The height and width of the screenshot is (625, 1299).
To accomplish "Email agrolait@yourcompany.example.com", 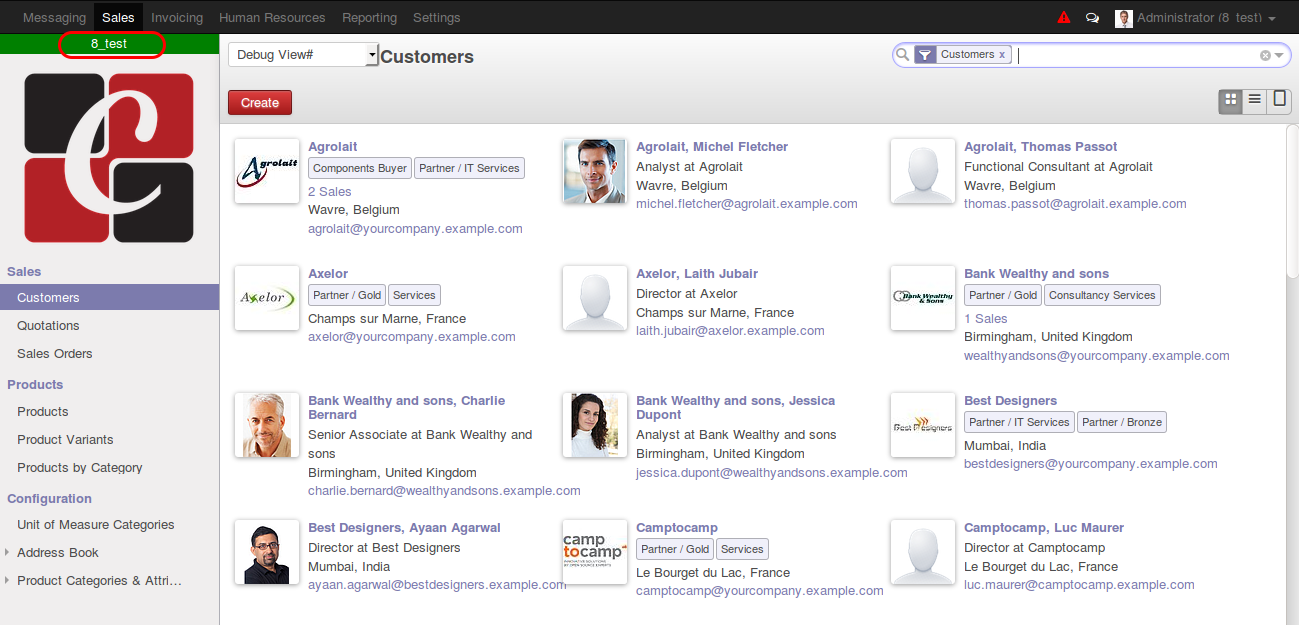I will click(415, 228).
